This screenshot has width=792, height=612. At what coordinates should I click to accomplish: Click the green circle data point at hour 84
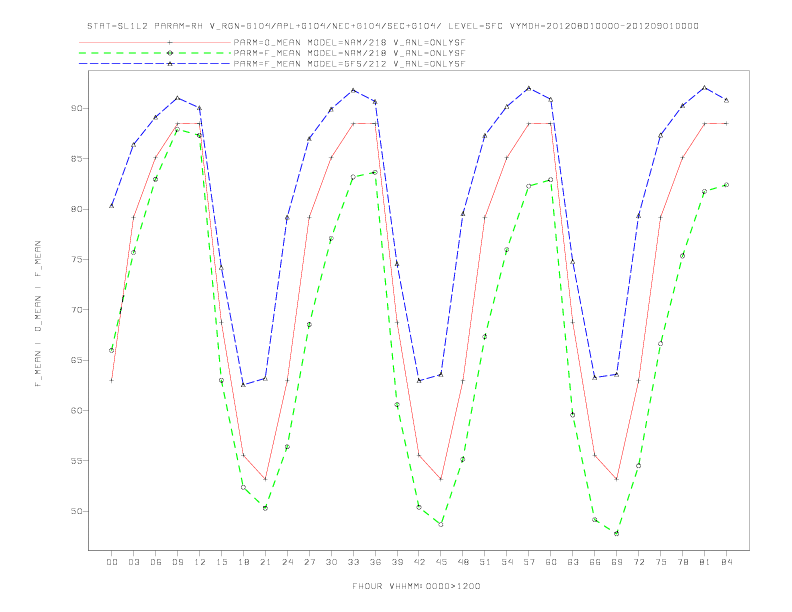(x=726, y=185)
